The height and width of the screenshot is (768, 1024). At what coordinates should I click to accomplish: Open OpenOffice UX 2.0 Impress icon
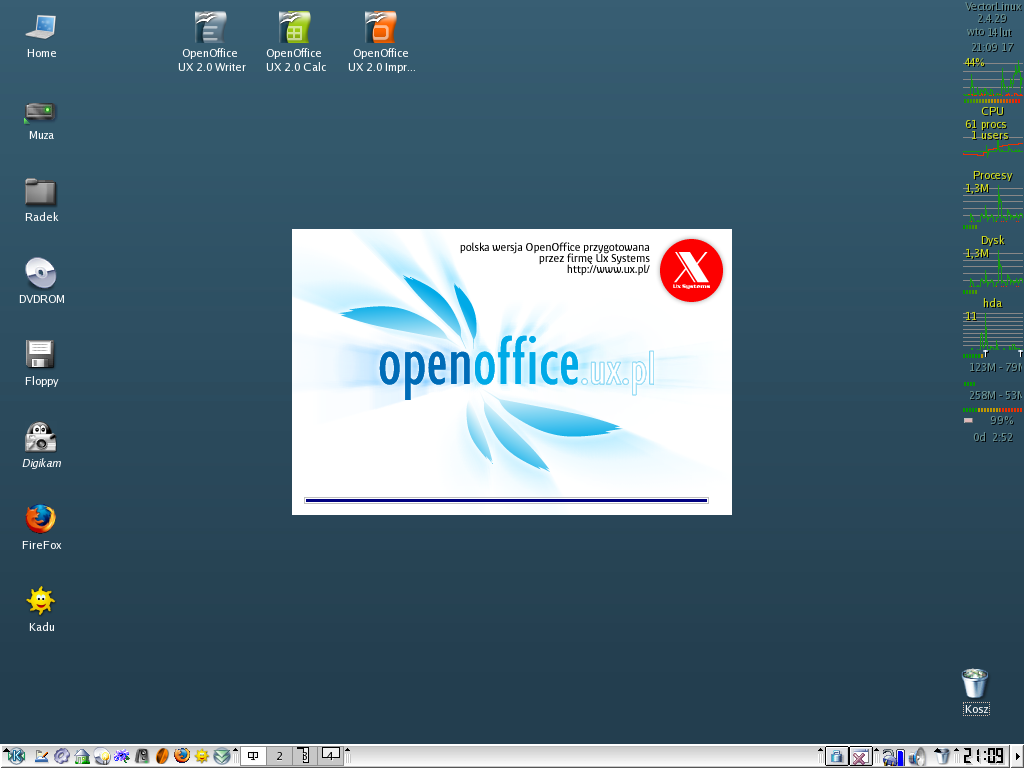(x=381, y=27)
